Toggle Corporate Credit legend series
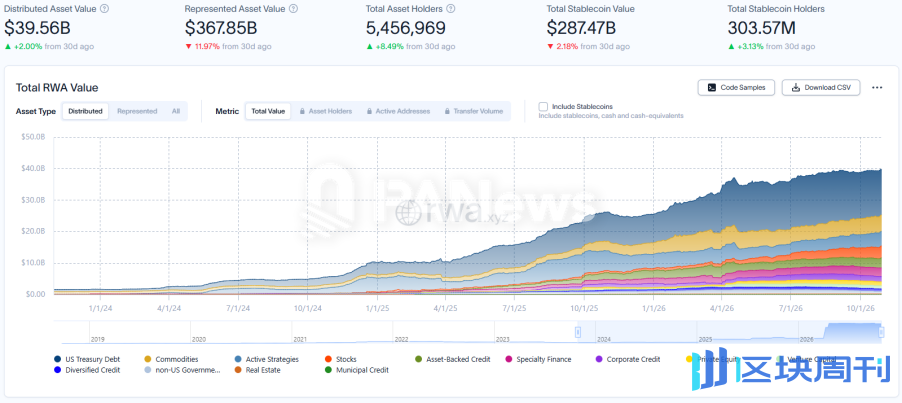The image size is (902, 403). [x=628, y=359]
